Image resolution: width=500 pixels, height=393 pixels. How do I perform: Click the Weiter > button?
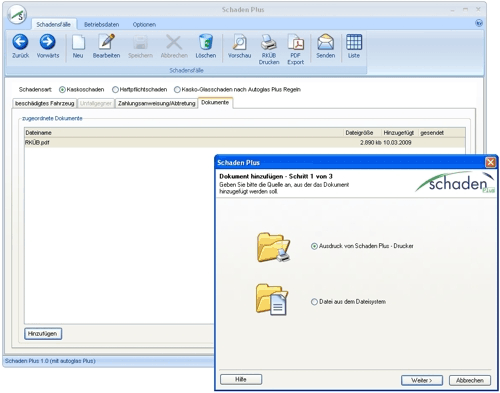(x=422, y=380)
